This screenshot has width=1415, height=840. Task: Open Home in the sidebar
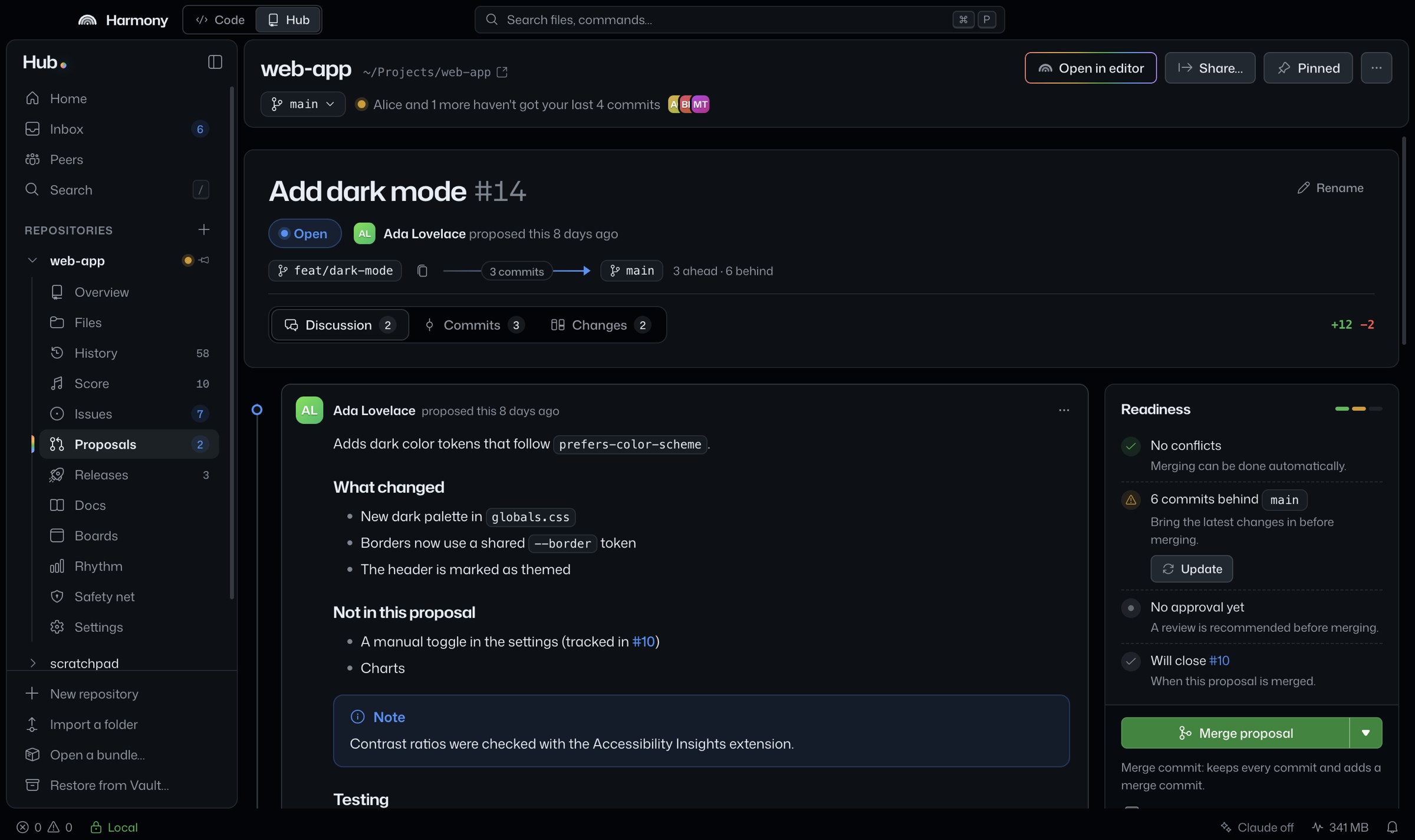(119, 98)
